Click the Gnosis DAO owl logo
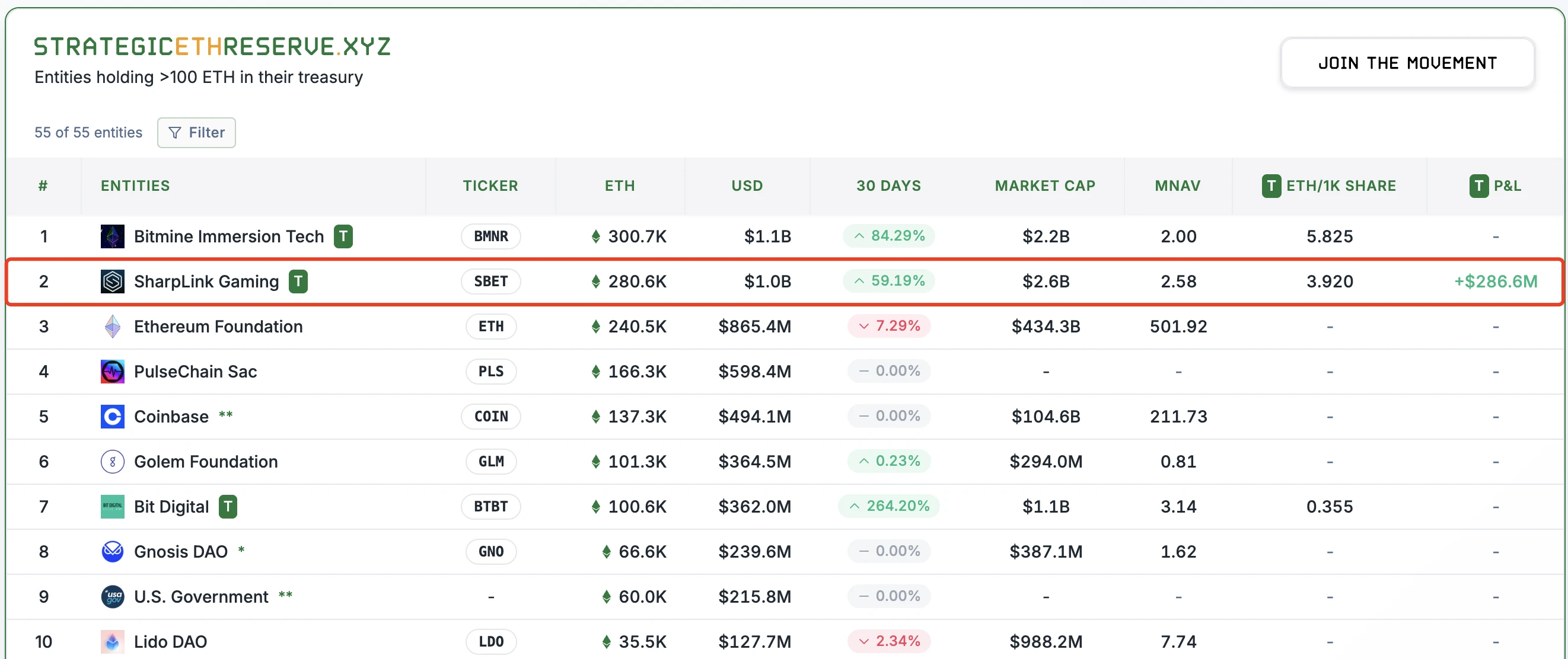This screenshot has height=659, width=1568. coord(112,551)
